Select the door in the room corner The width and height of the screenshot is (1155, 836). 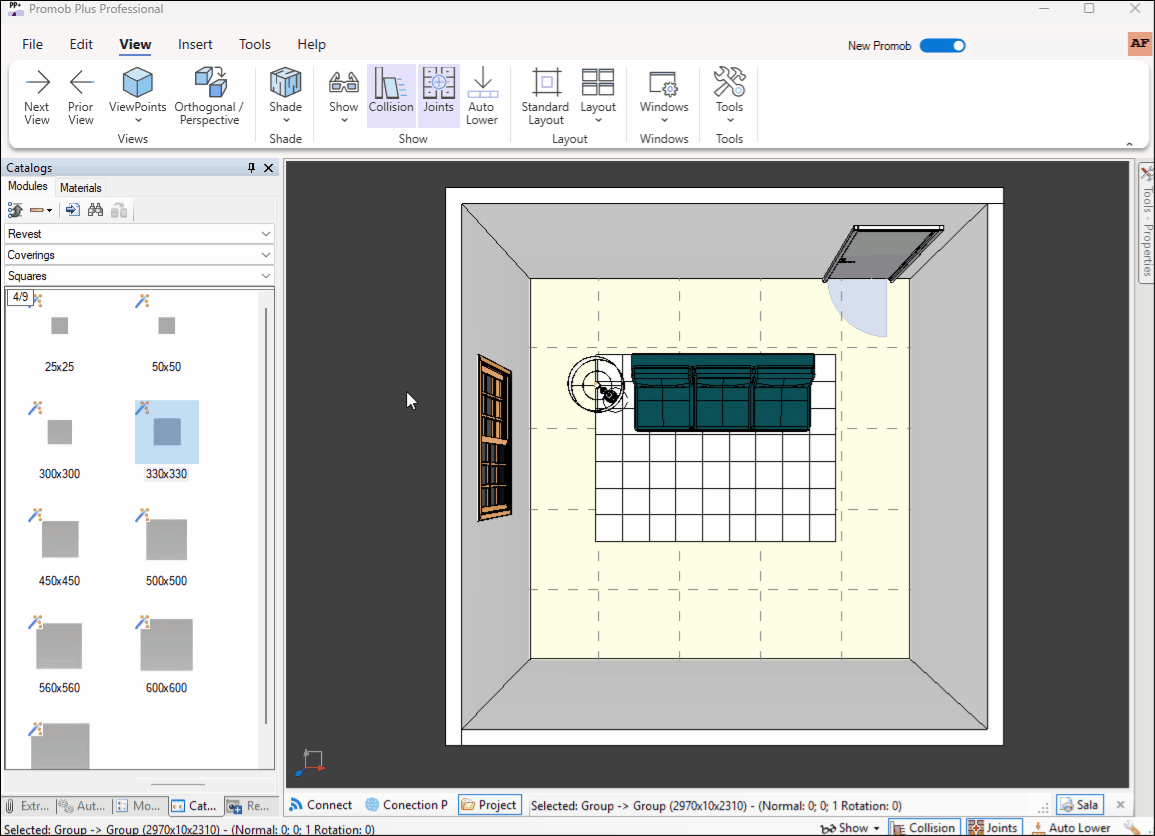click(x=882, y=253)
